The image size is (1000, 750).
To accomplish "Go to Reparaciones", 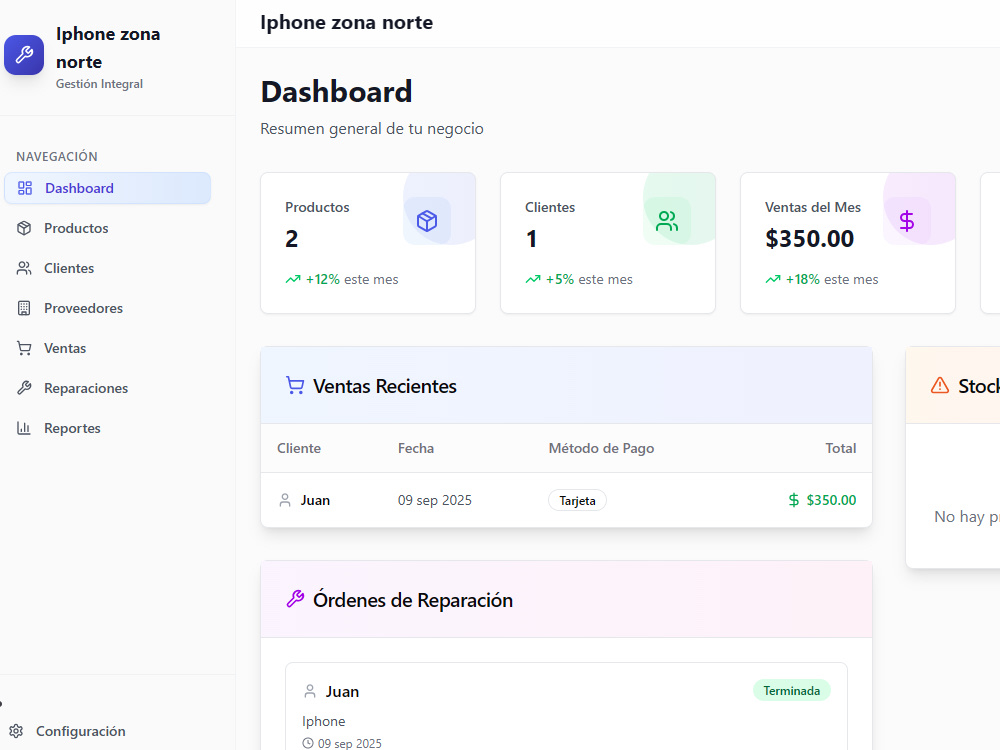I will 108,388.
